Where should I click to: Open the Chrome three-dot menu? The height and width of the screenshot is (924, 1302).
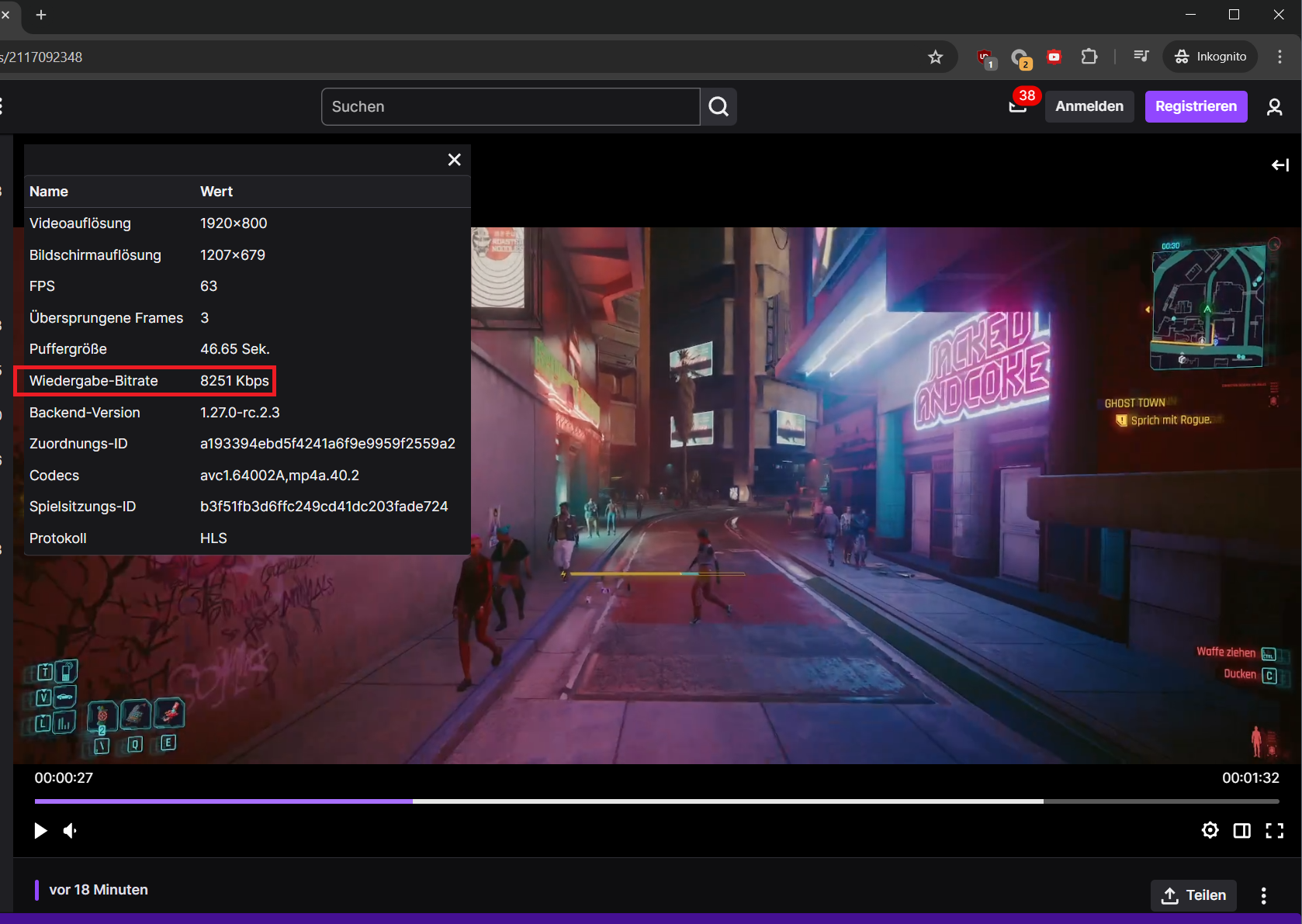tap(1279, 57)
